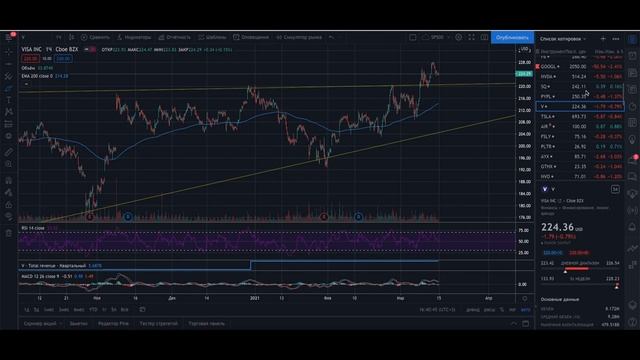
Task: Start the Симулятор рынка bar replay
Action: click(299, 37)
